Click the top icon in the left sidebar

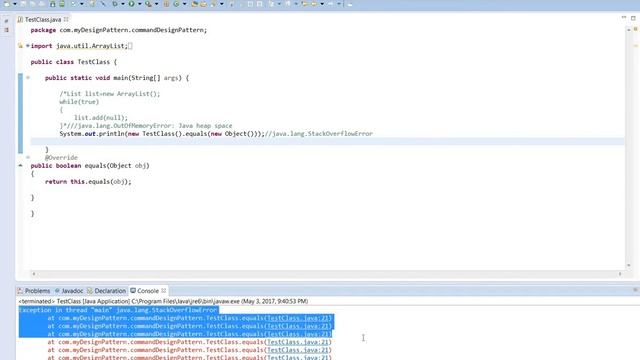point(7,21)
